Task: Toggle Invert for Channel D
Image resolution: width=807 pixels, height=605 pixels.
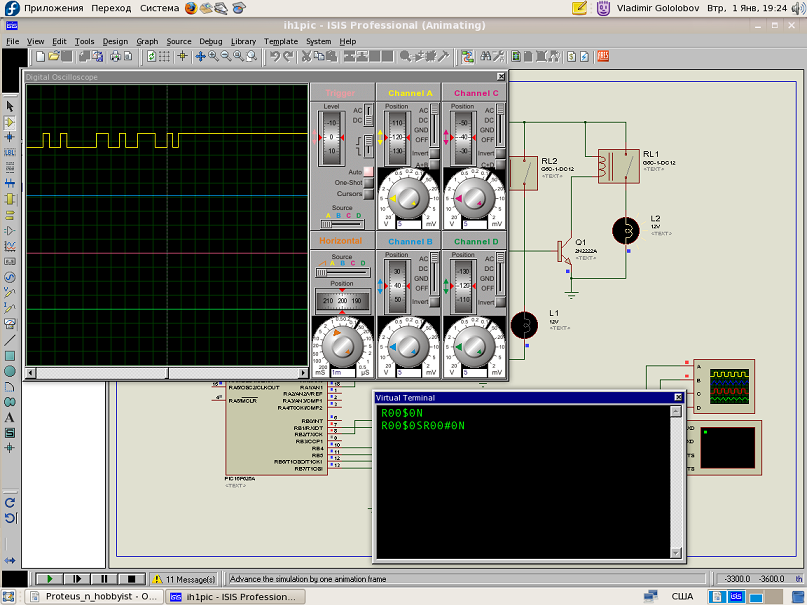Action: point(500,302)
